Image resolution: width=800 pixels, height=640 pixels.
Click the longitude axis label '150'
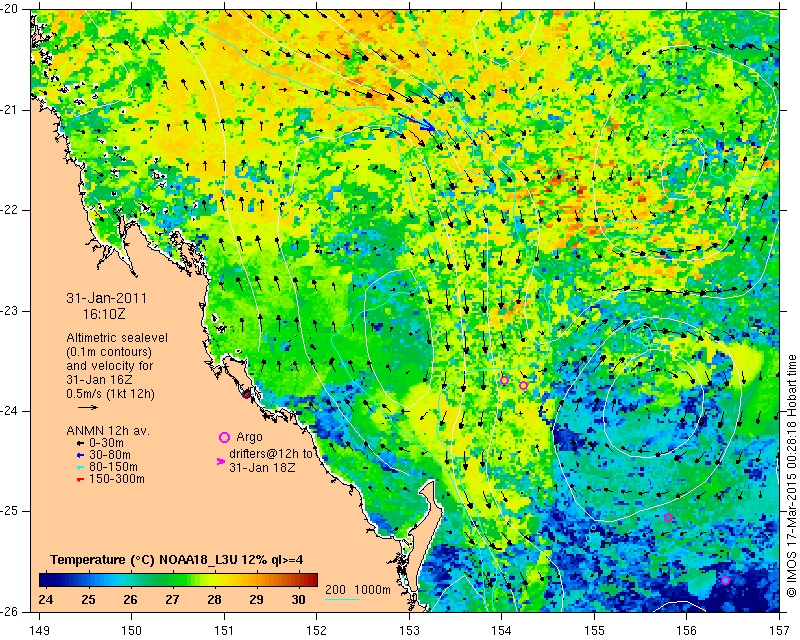[132, 631]
